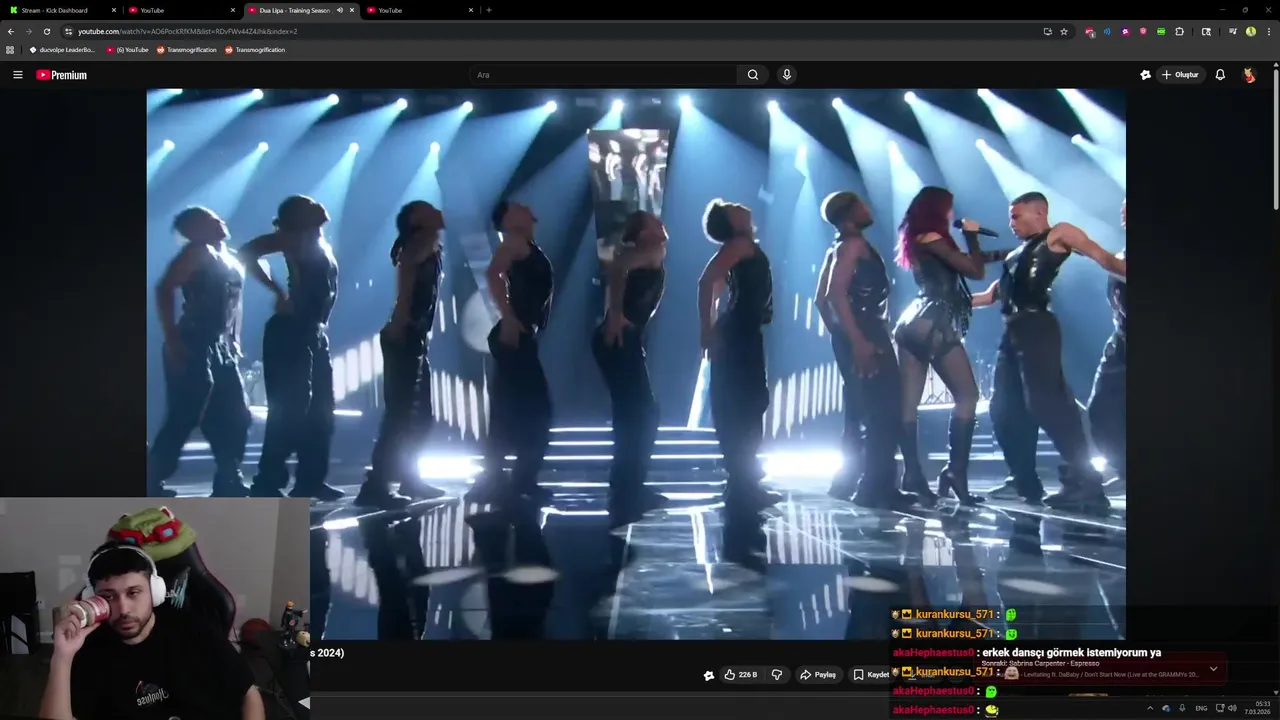
Task: Click the sparkle icon beside Oluştur
Action: point(1145,75)
